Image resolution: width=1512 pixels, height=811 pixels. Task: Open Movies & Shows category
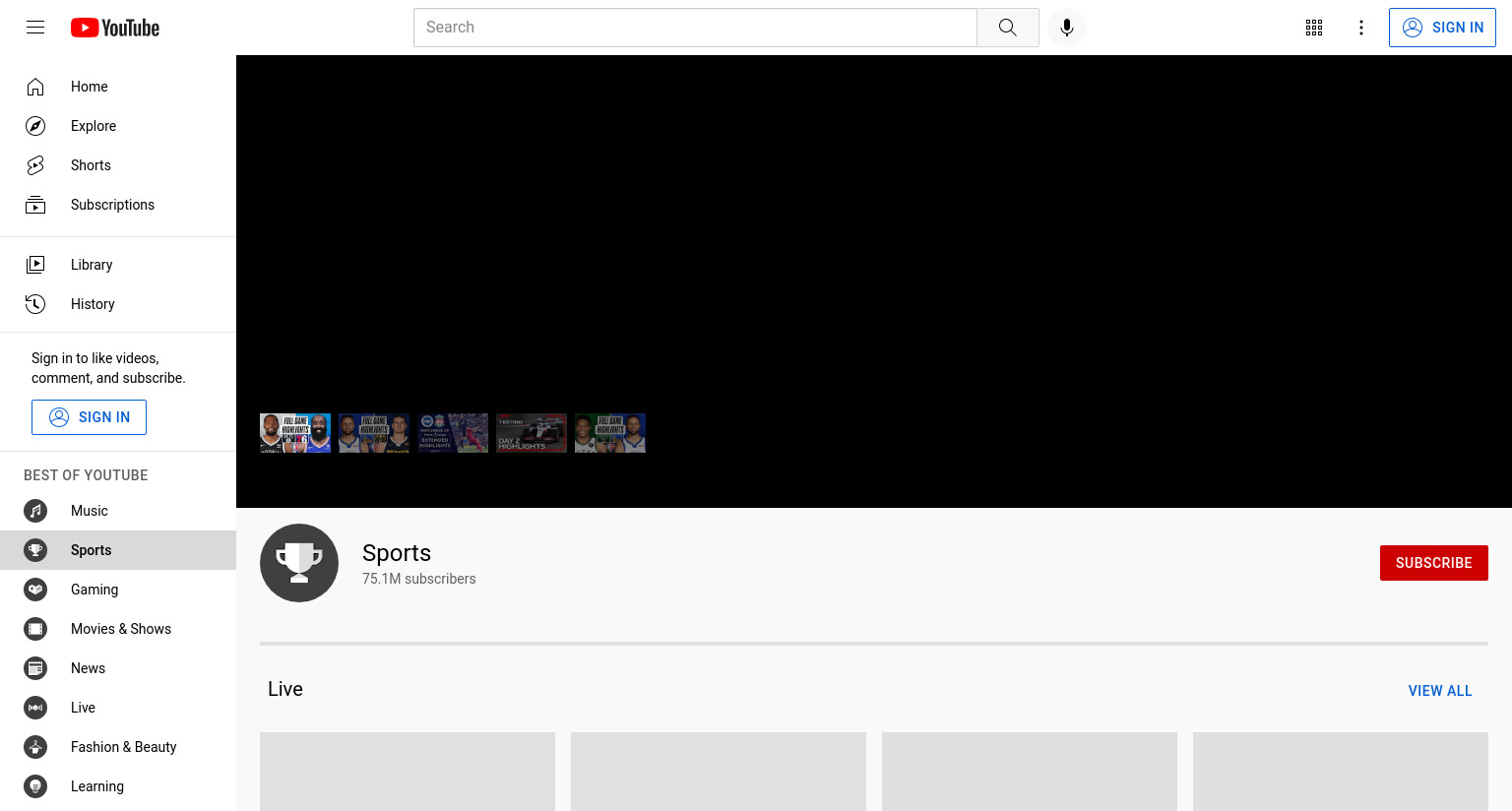[121, 629]
